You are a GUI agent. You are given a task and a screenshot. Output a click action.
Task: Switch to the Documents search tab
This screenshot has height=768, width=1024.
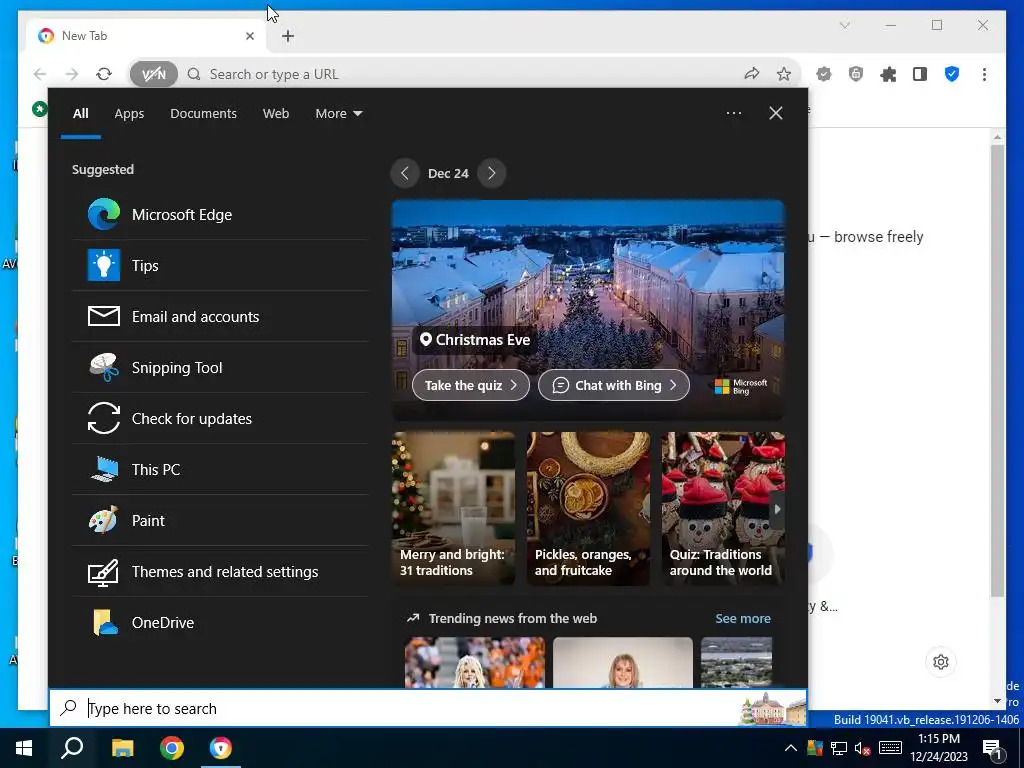coord(203,114)
